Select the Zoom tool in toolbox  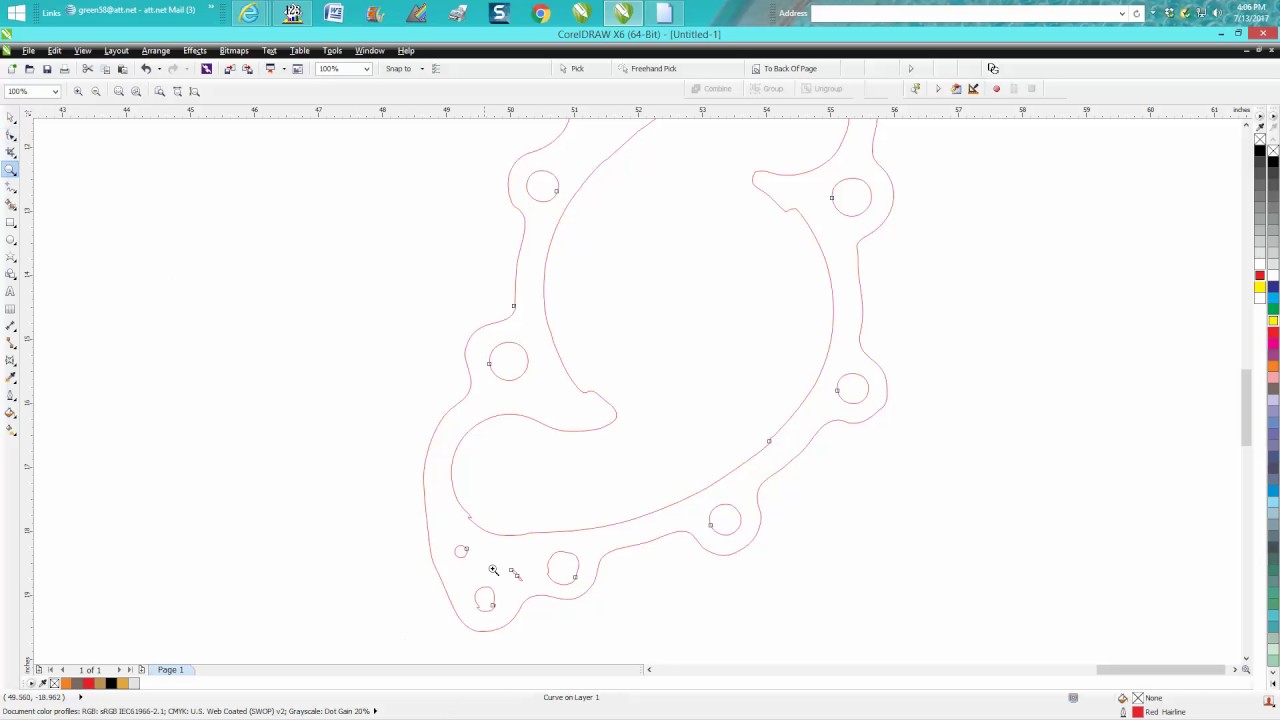click(10, 170)
